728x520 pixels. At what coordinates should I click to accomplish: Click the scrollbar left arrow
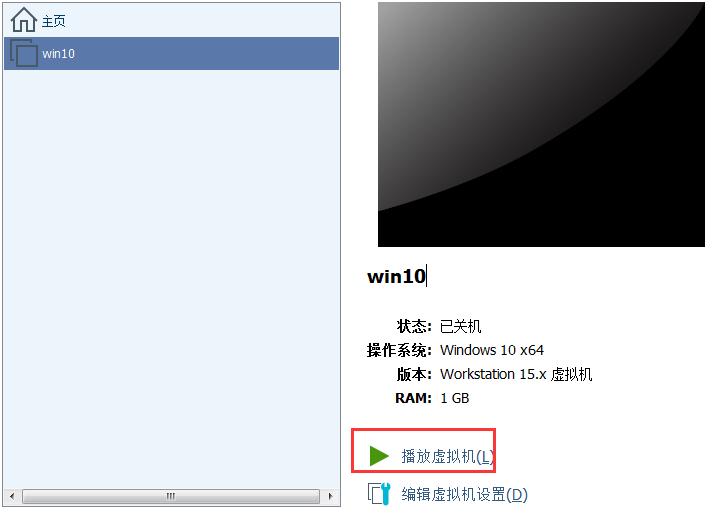[x=13, y=496]
